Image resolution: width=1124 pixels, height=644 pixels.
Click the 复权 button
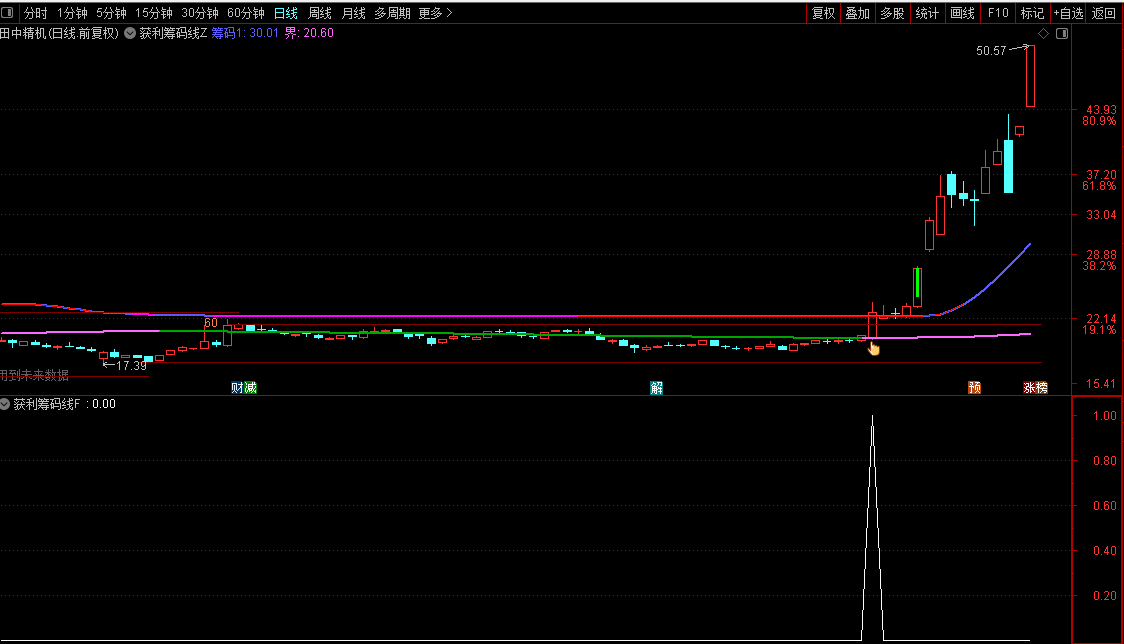tap(823, 13)
